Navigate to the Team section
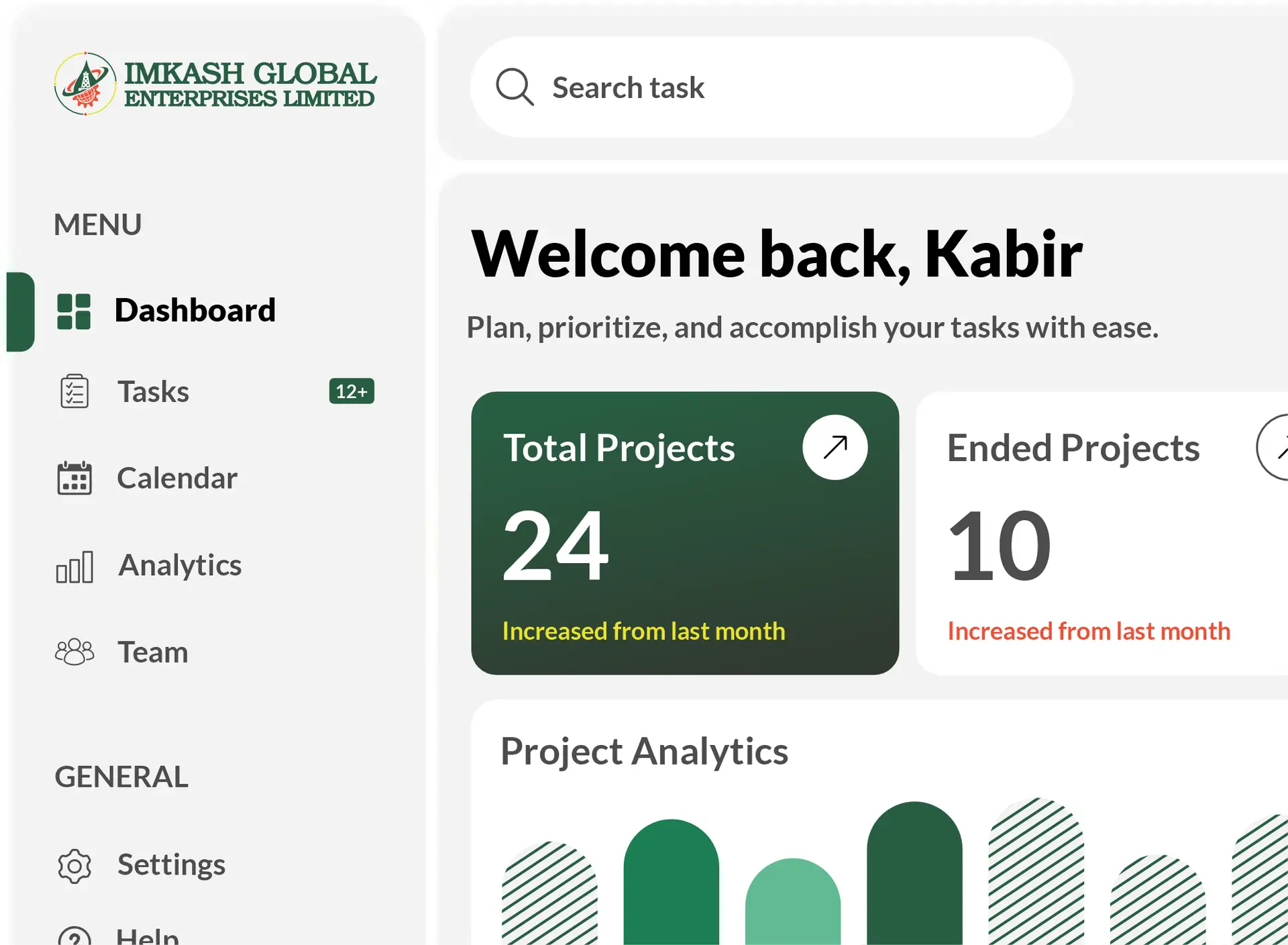The image size is (1288, 945). pyautogui.click(x=153, y=652)
